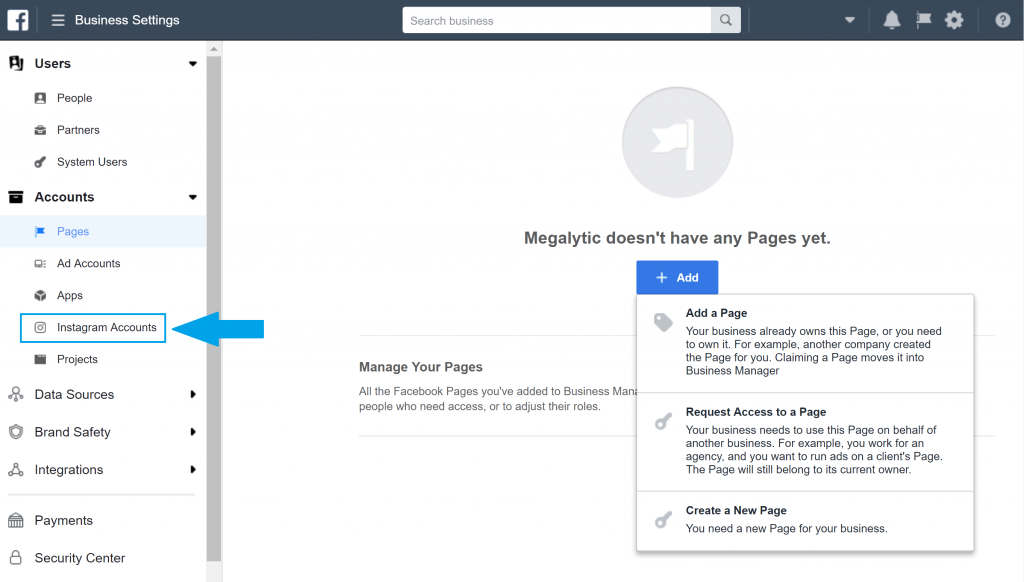Click the Facebook logo icon
This screenshot has height=582, width=1024.
[18, 20]
